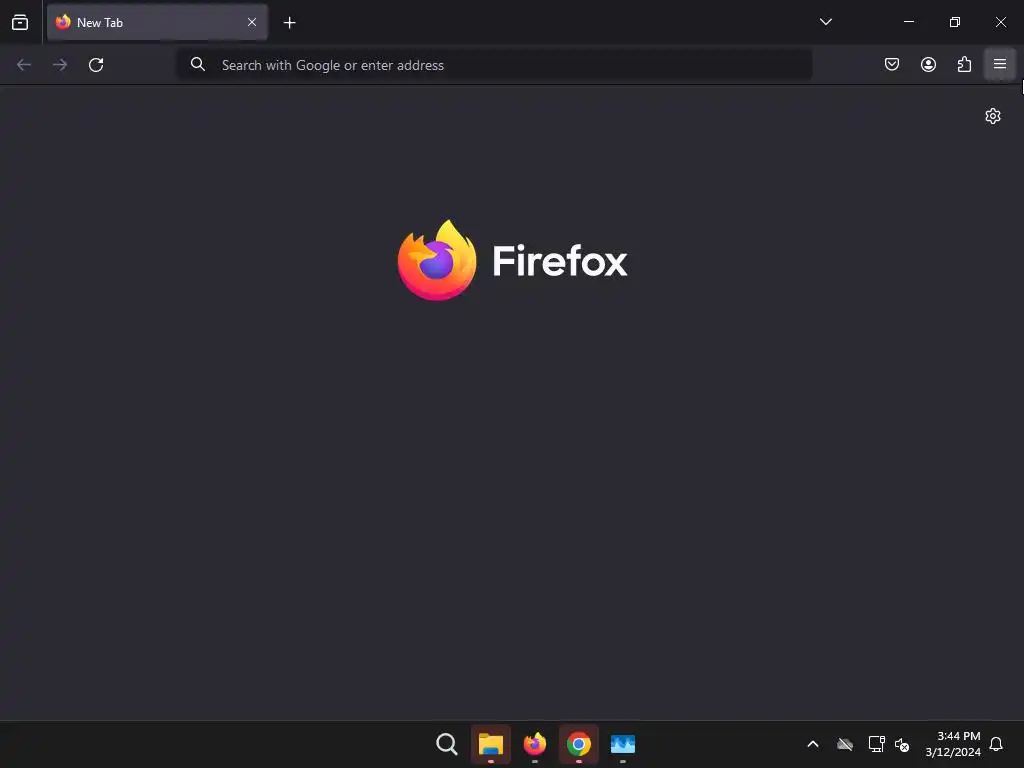Viewport: 1024px width, 768px height.
Task: Go forward one page
Action: tap(60, 65)
